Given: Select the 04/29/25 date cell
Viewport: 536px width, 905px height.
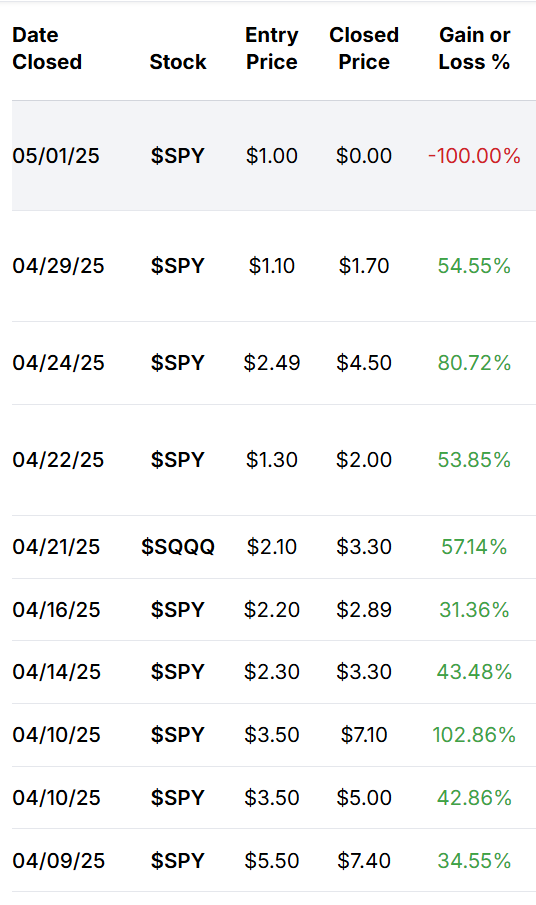Looking at the screenshot, I should click(58, 266).
